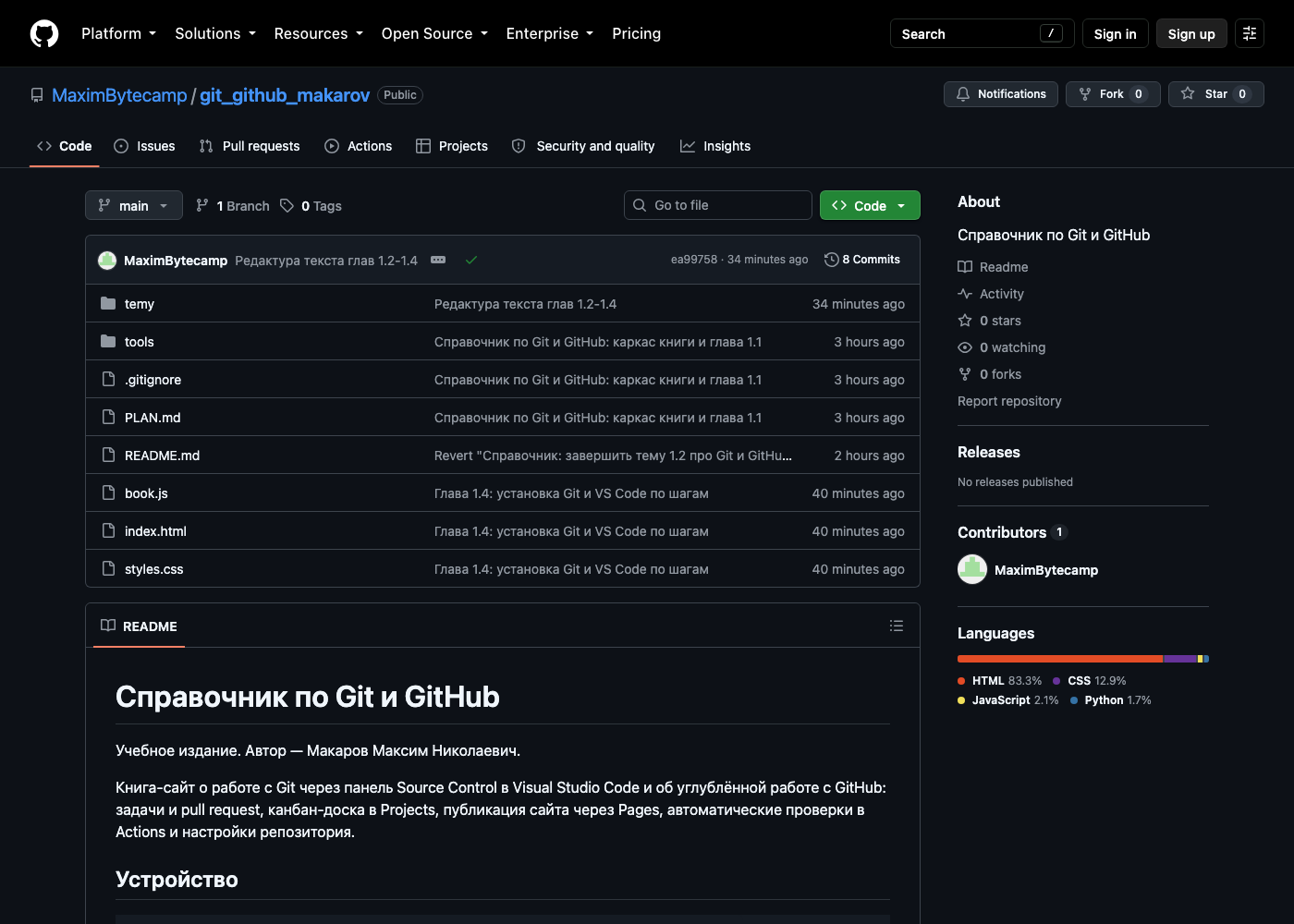Image resolution: width=1294 pixels, height=924 pixels.
Task: Show the 1 Branch list
Action: point(233,205)
